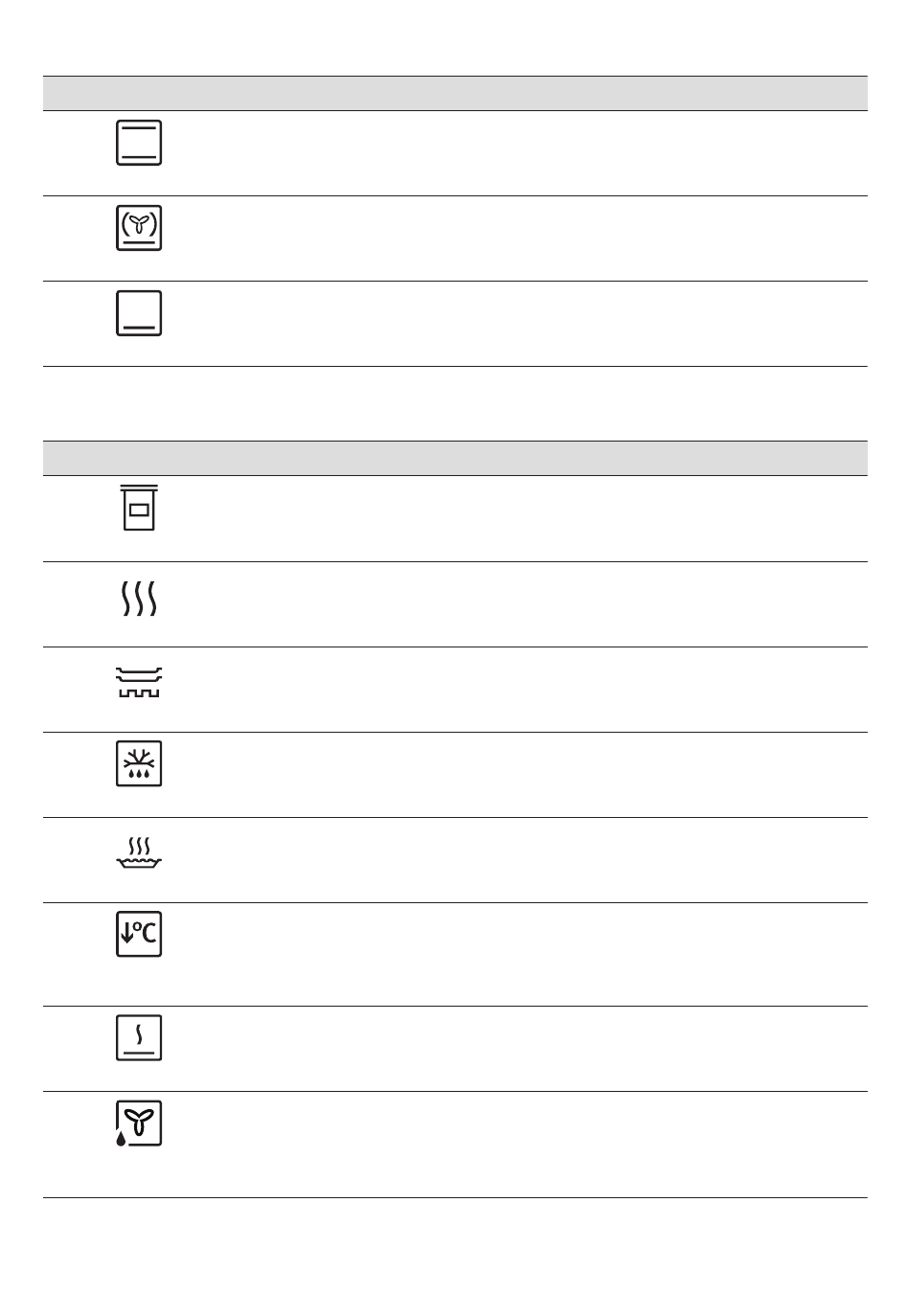Choose the steam line above bottom bar icon
The image size is (910, 1316).
point(139,1037)
